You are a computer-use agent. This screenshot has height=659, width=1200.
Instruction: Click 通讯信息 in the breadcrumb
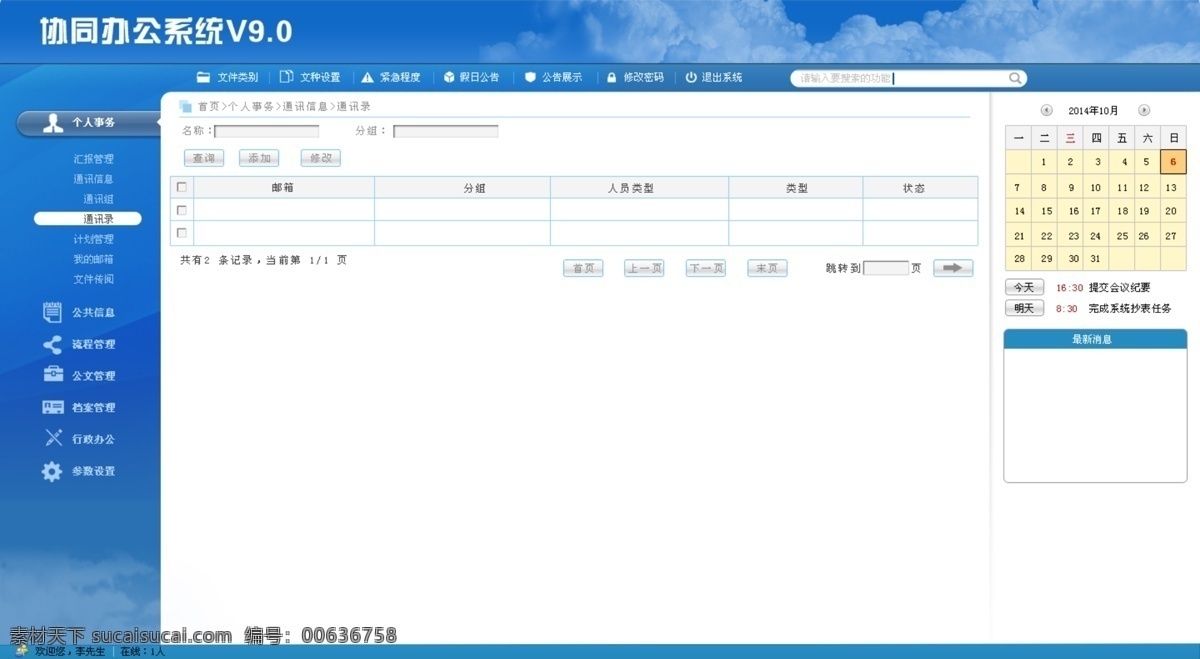305,106
